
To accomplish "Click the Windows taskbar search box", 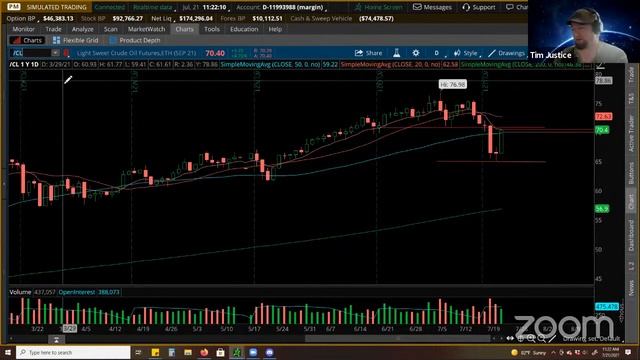I will 73,352.
